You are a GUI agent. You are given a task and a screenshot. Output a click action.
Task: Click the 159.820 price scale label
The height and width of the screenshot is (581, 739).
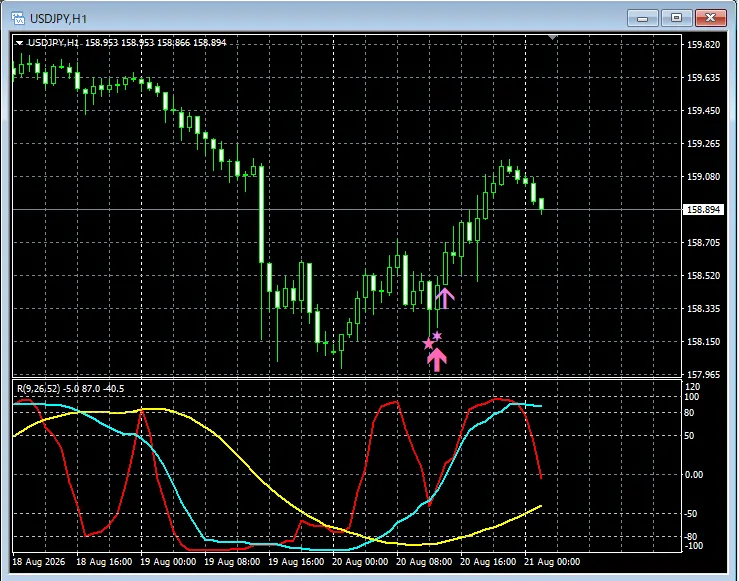[703, 45]
